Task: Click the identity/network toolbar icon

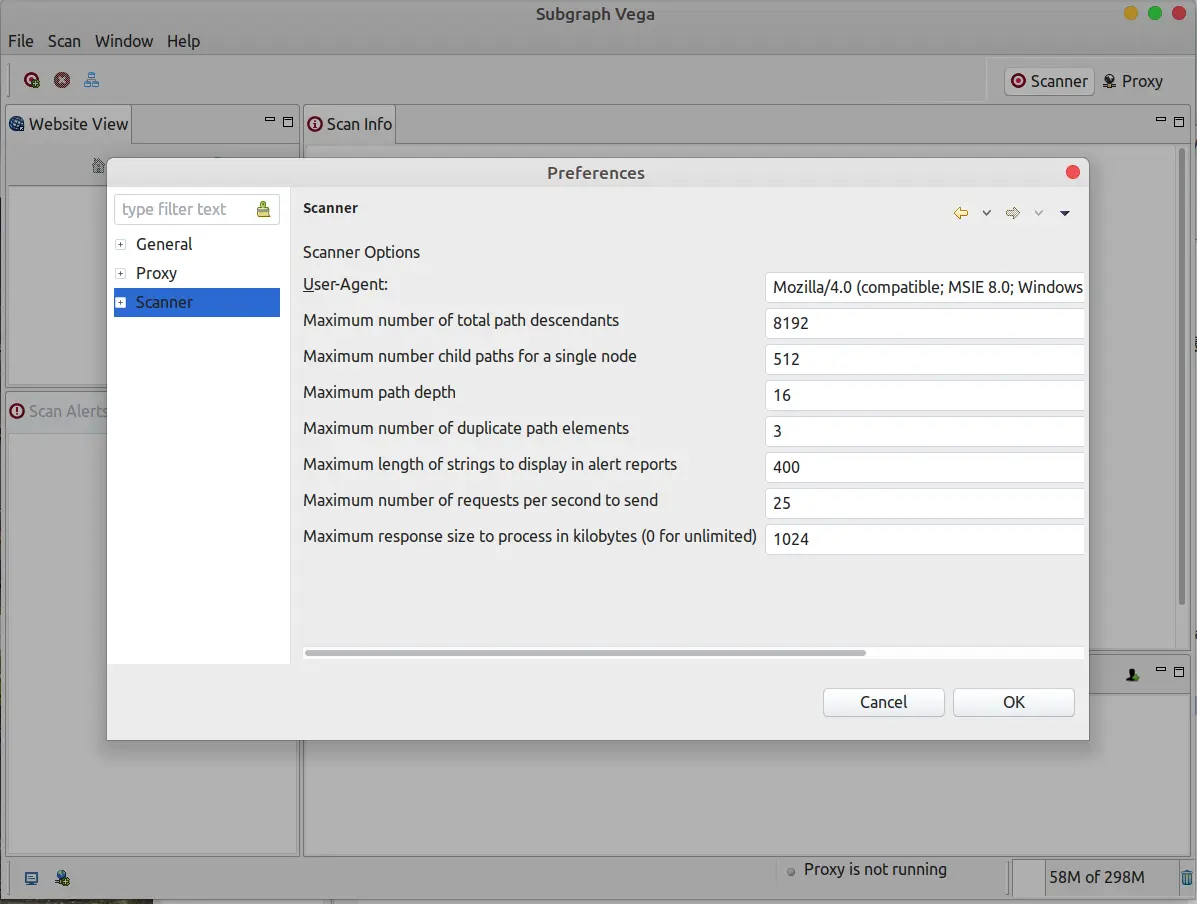Action: pos(92,80)
